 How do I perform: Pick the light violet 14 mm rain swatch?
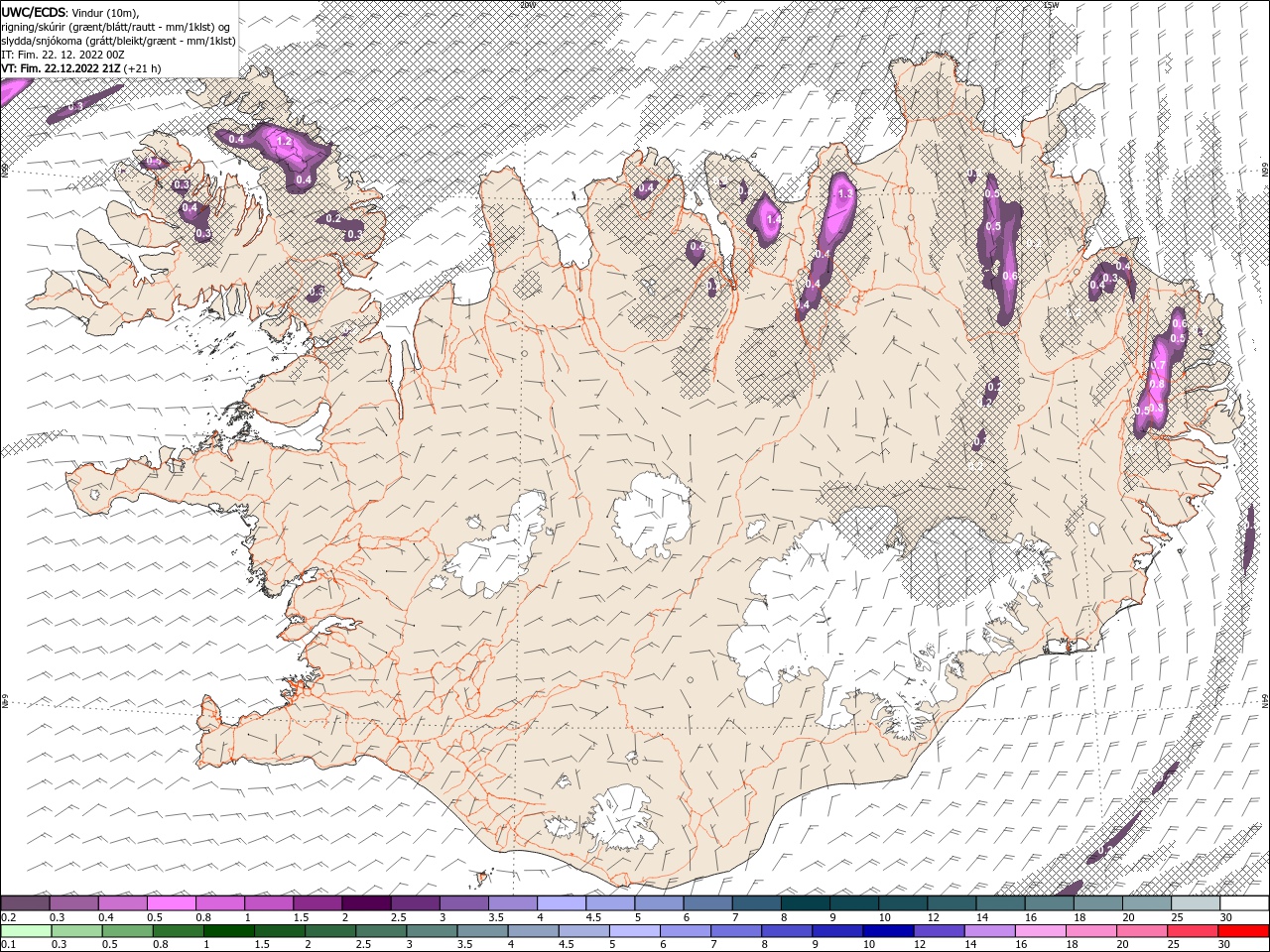point(988,931)
